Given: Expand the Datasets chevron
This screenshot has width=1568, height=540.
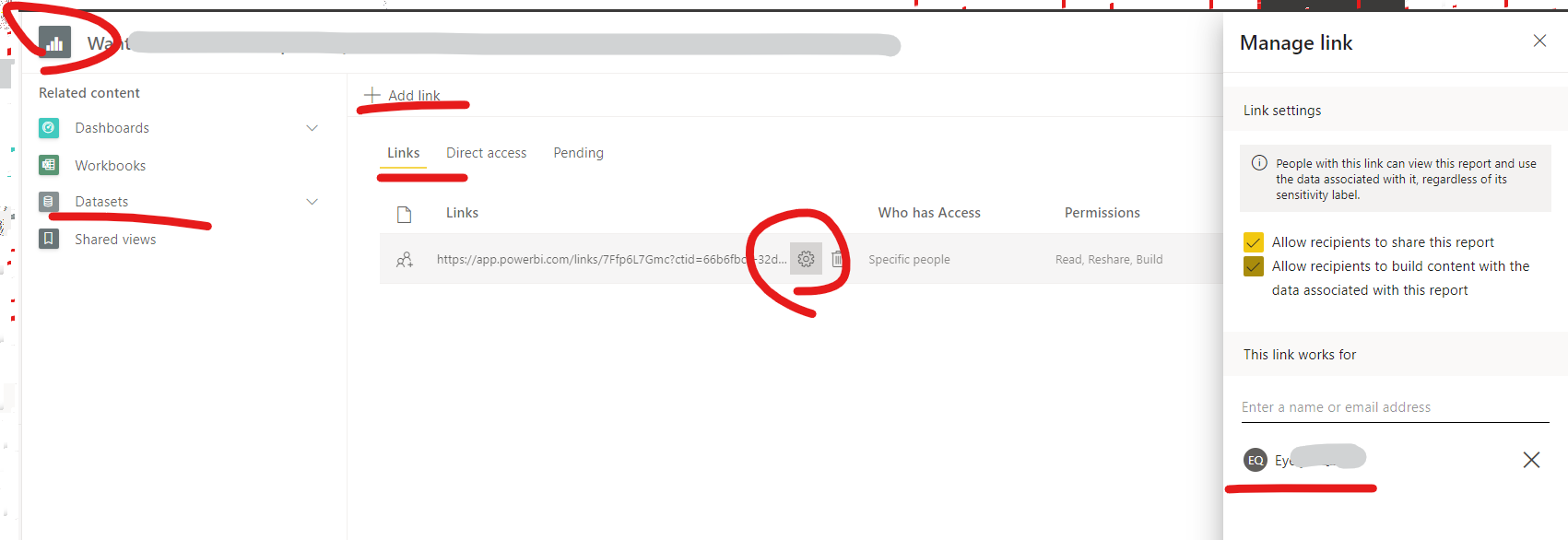Looking at the screenshot, I should pos(312,202).
